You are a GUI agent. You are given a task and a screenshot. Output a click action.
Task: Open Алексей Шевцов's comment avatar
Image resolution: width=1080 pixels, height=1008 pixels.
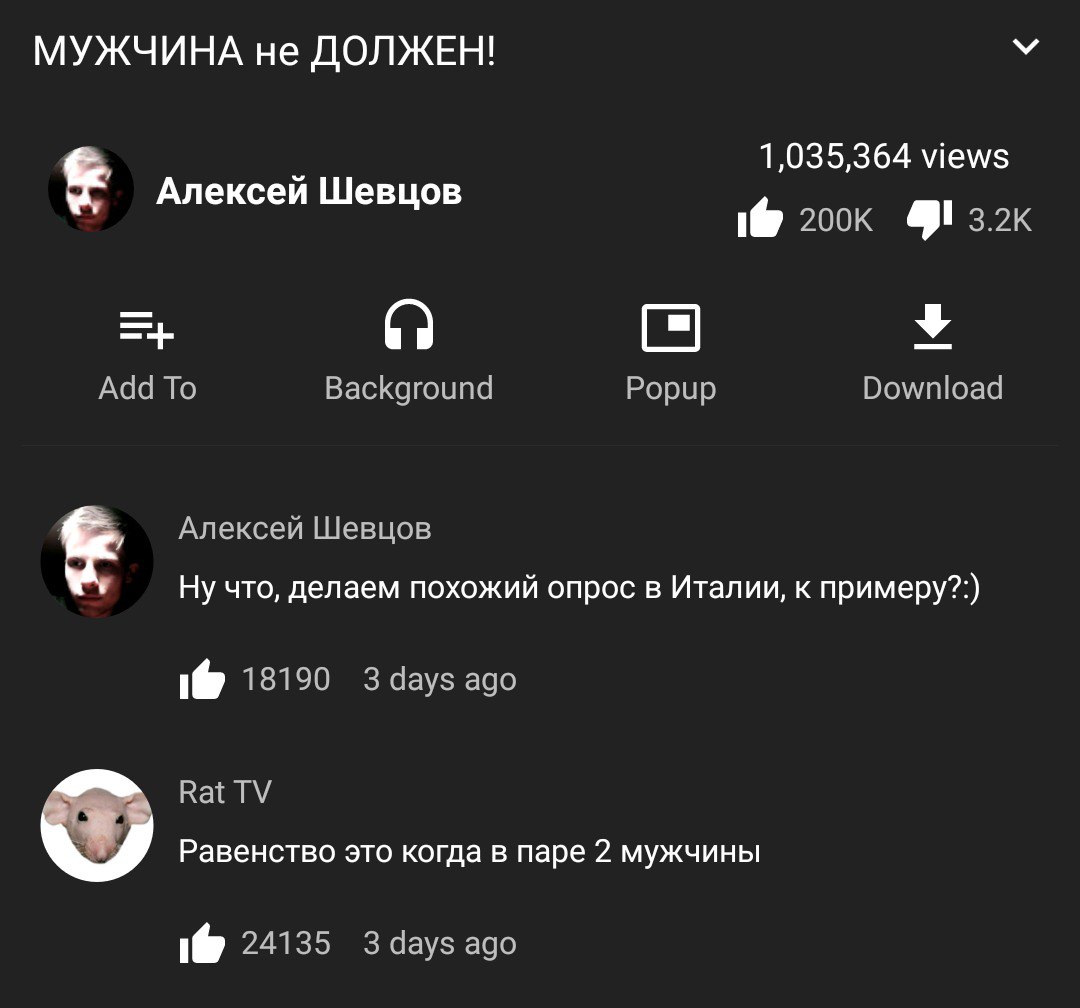[x=96, y=562]
